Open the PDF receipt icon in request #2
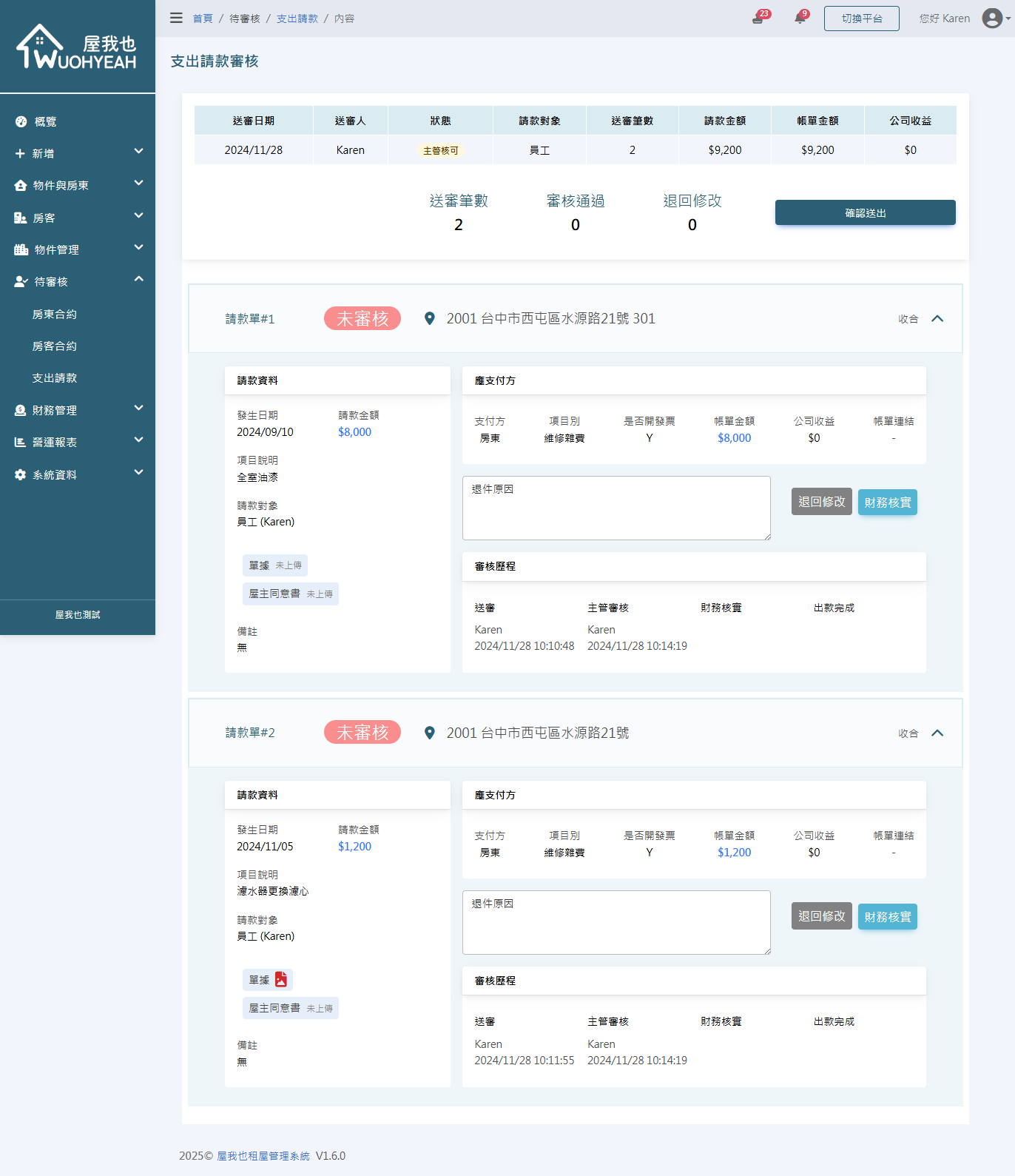Viewport: 1015px width, 1176px height. point(281,979)
